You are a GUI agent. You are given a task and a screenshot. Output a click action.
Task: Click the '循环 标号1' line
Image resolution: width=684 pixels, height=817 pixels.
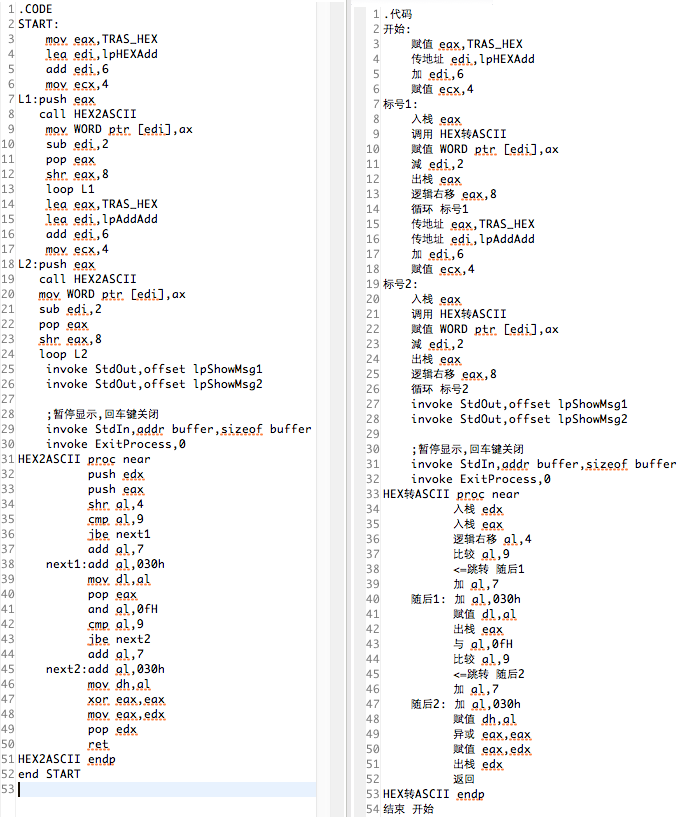440,209
